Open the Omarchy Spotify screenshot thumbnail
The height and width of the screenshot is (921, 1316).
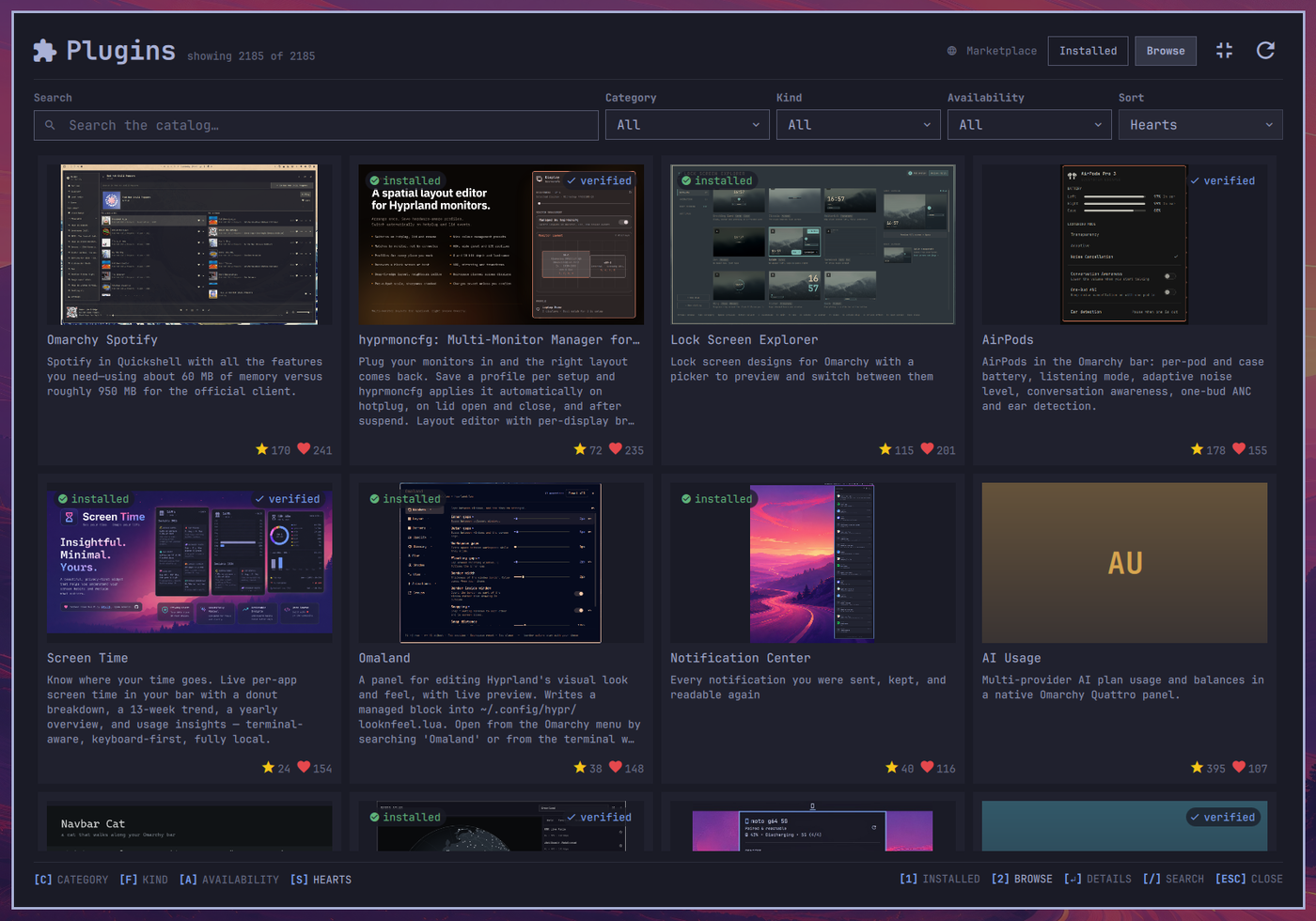pyautogui.click(x=189, y=244)
